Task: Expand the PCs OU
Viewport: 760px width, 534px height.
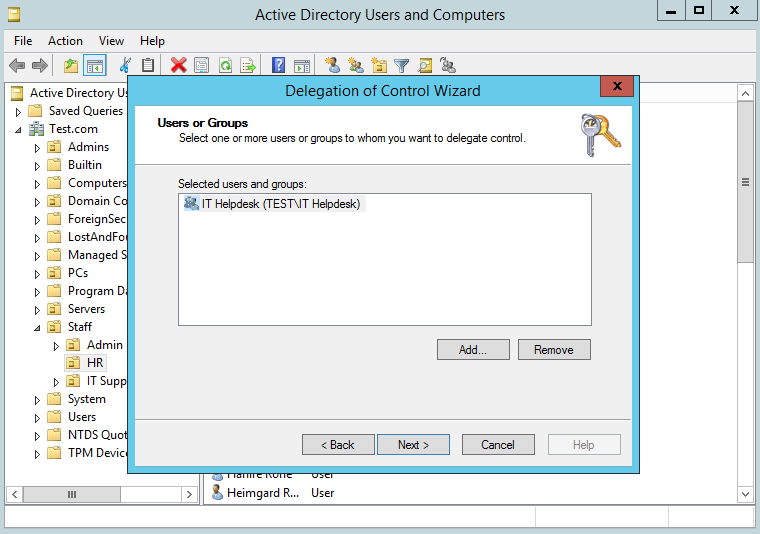Action: (37, 274)
